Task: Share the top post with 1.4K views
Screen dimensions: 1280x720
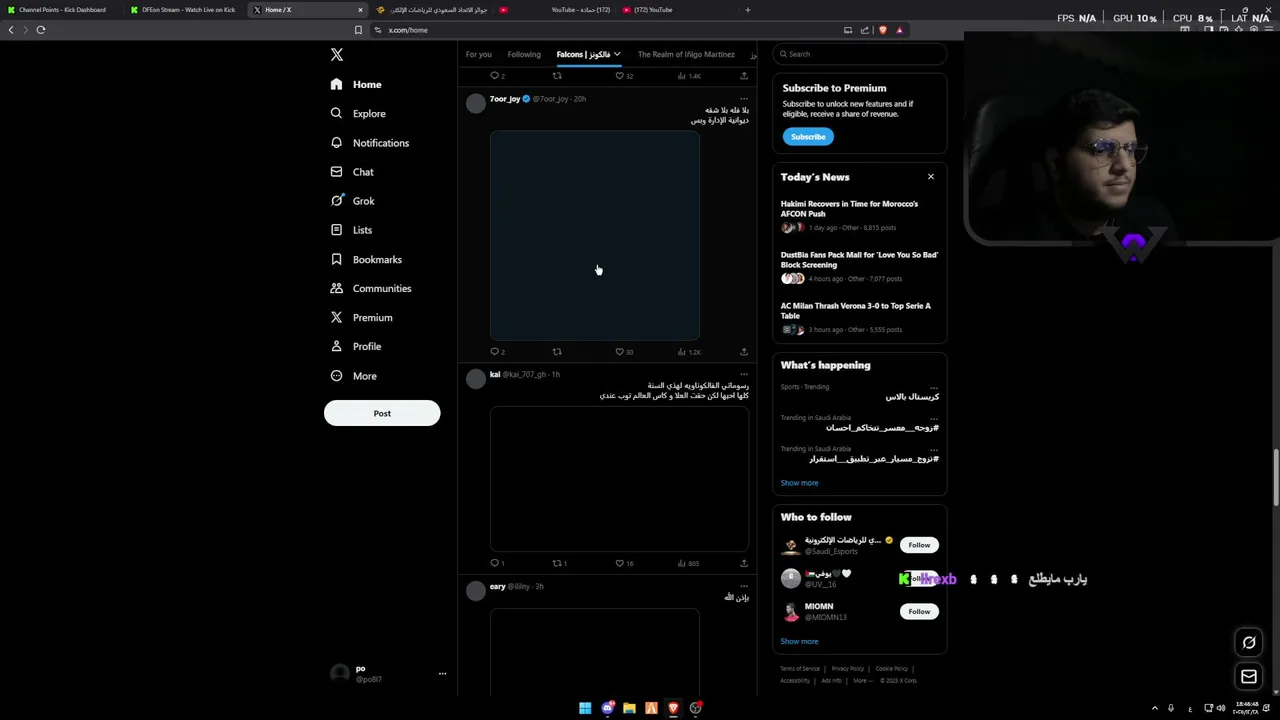Action: 743,76
